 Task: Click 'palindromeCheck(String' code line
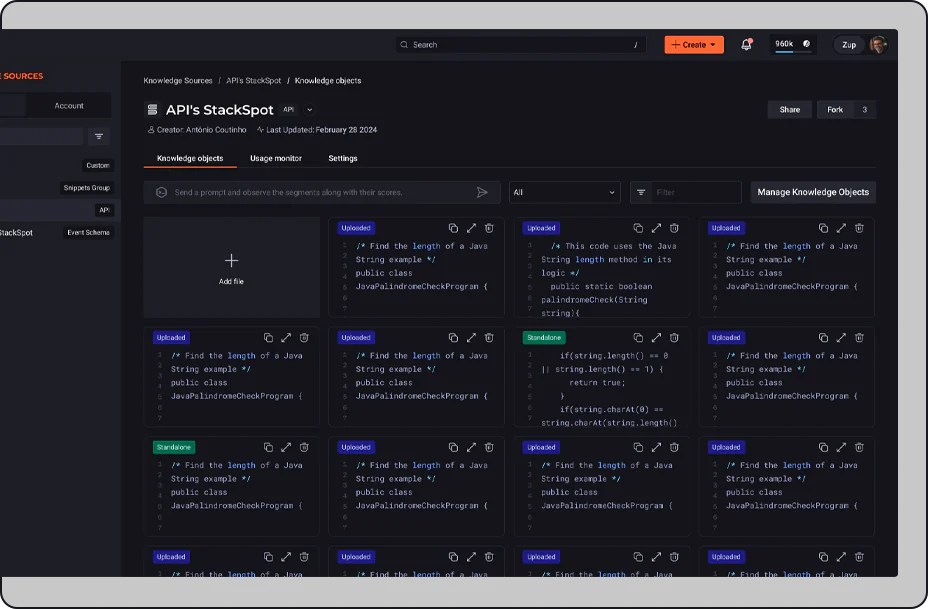click(x=594, y=299)
